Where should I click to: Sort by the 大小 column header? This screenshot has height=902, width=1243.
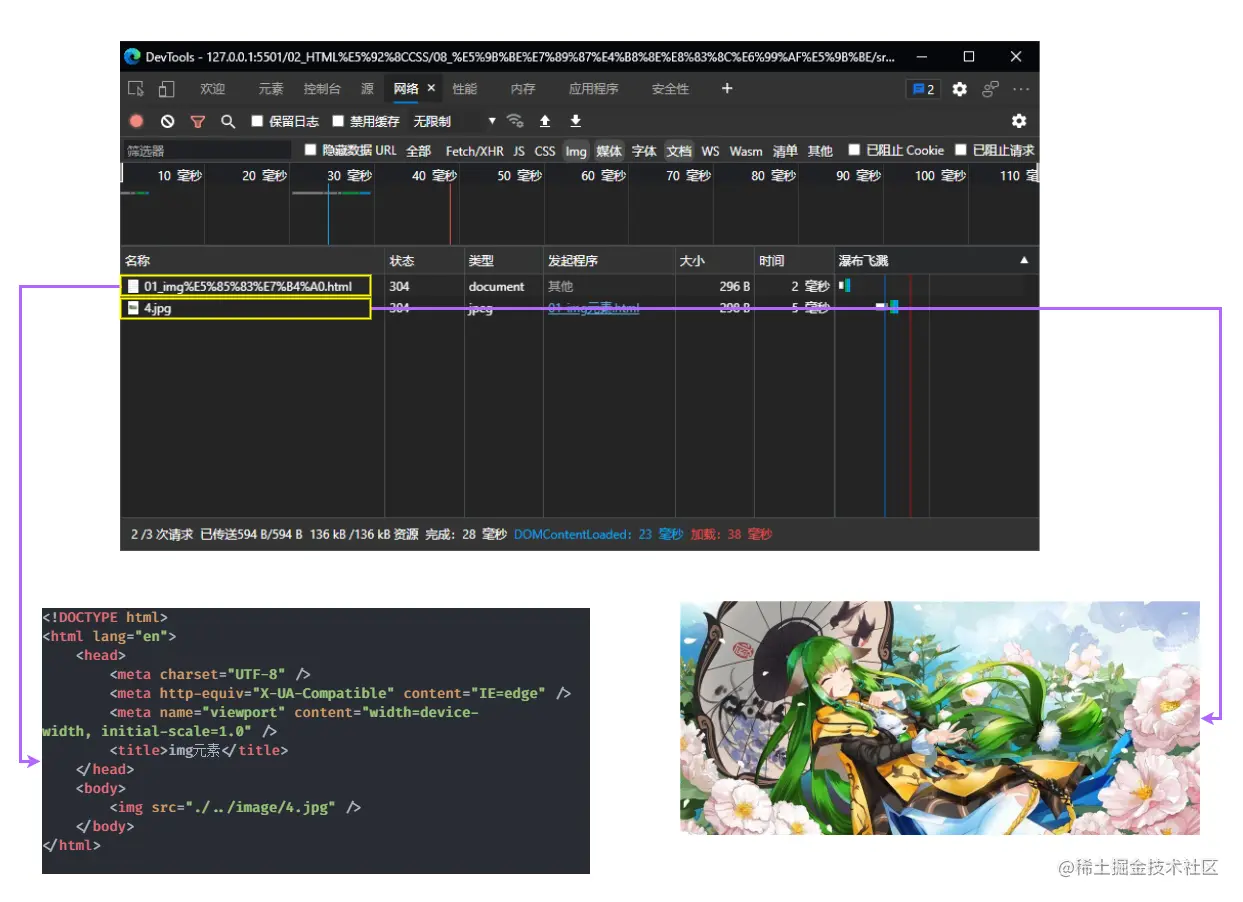tap(715, 261)
